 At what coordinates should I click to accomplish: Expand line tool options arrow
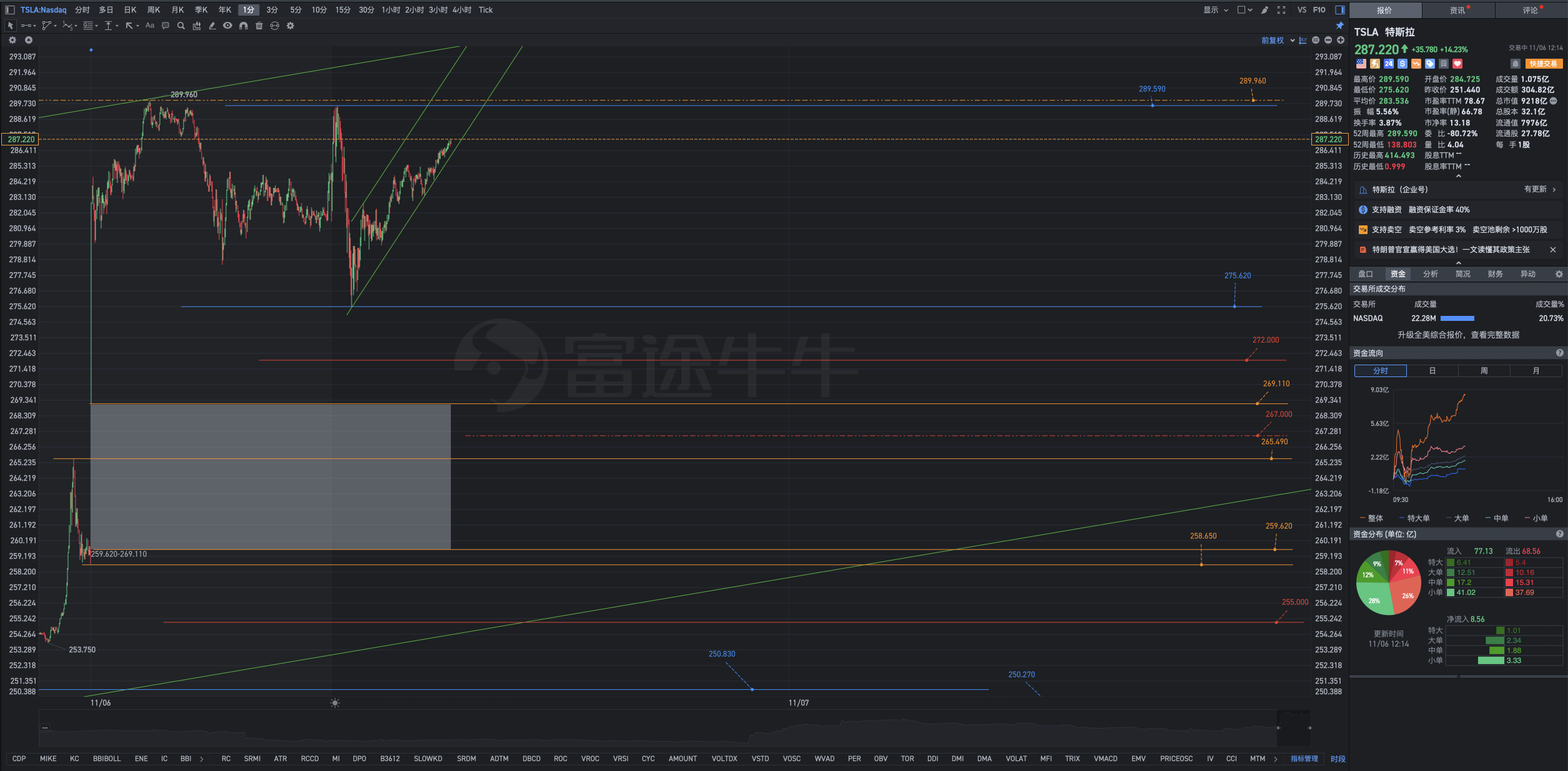(34, 26)
